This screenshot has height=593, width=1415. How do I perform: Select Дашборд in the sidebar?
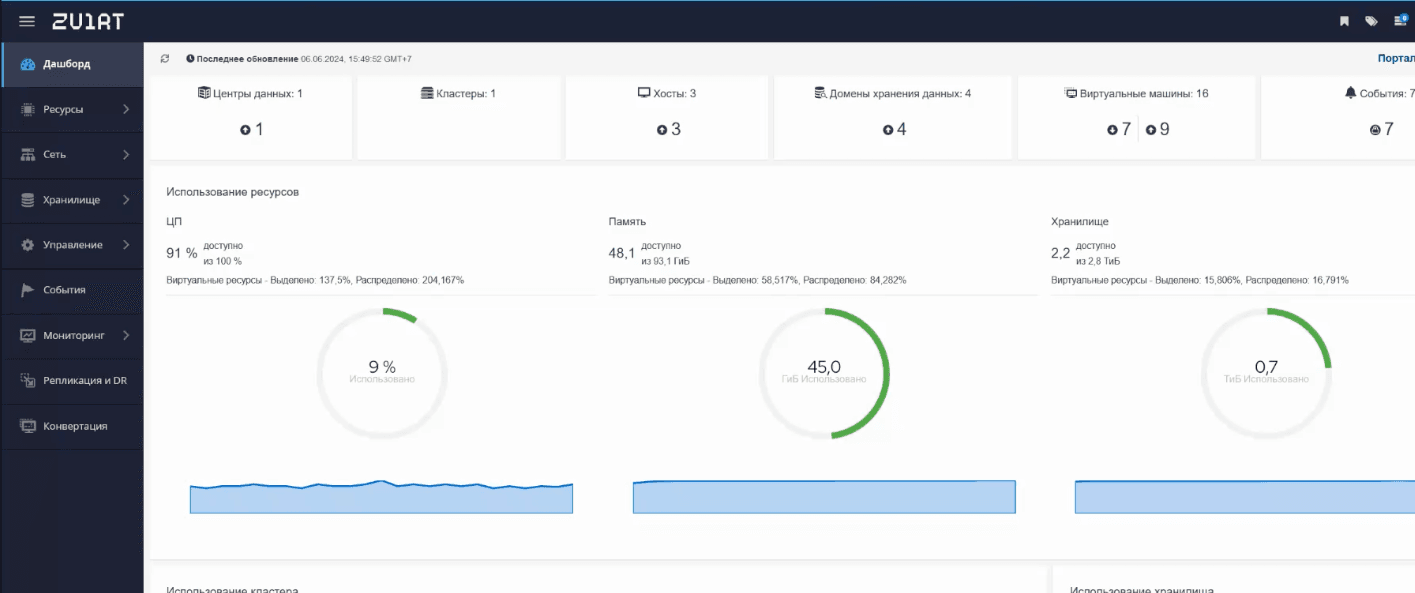(x=66, y=64)
